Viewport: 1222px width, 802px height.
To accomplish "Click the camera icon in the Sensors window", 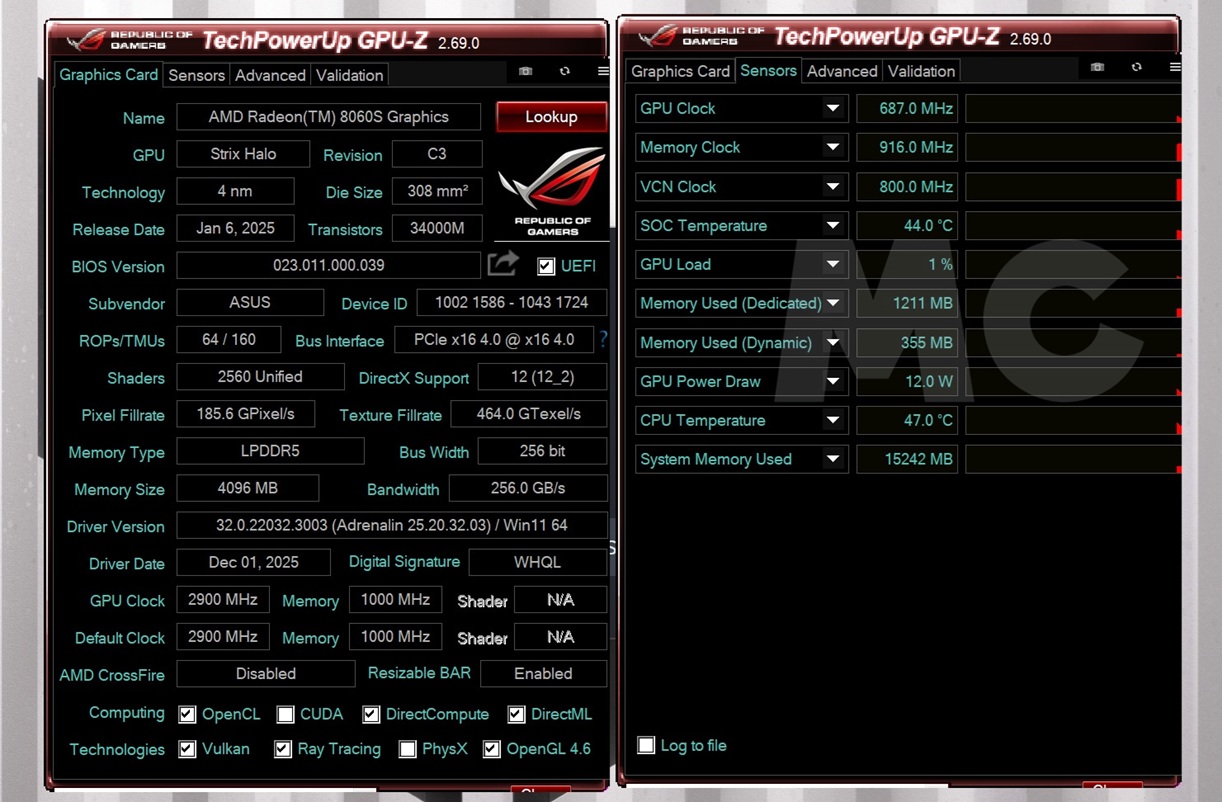I will tap(1097, 67).
